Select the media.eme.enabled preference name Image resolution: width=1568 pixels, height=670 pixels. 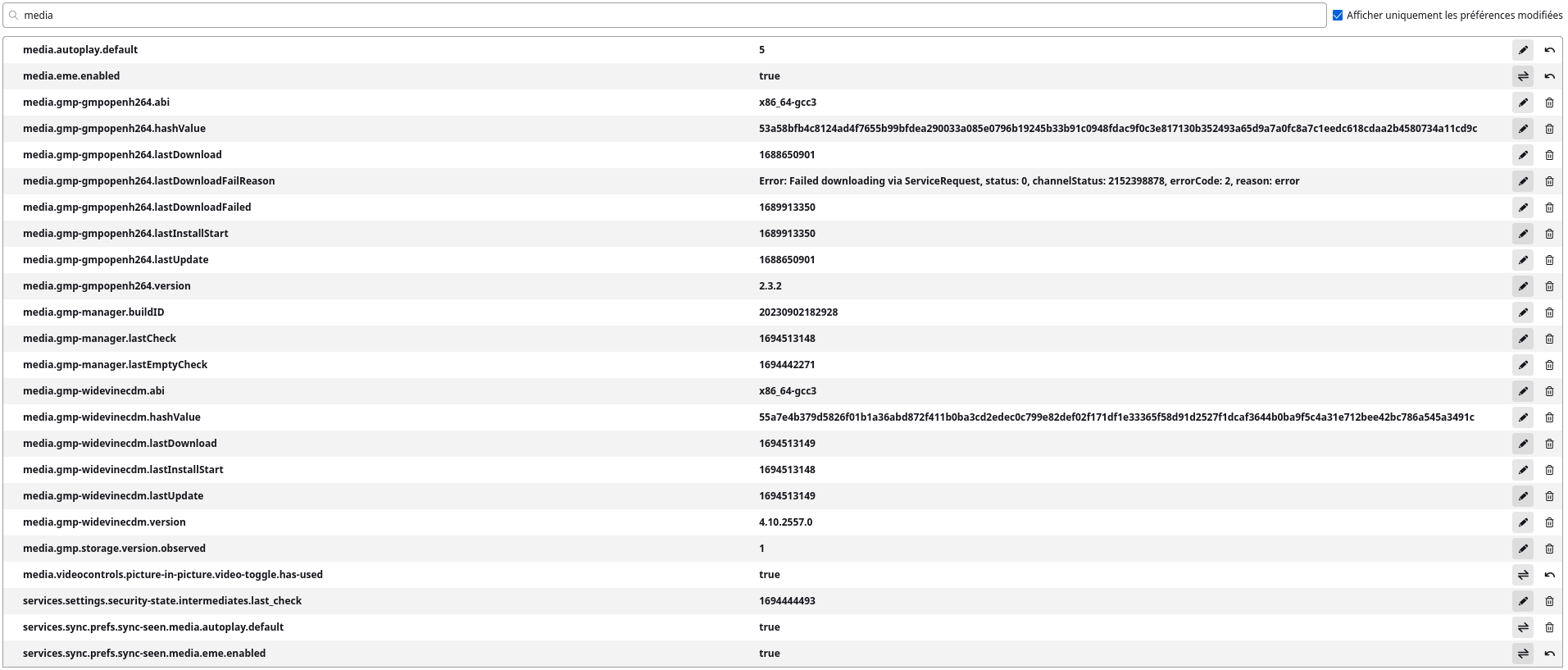coord(71,76)
